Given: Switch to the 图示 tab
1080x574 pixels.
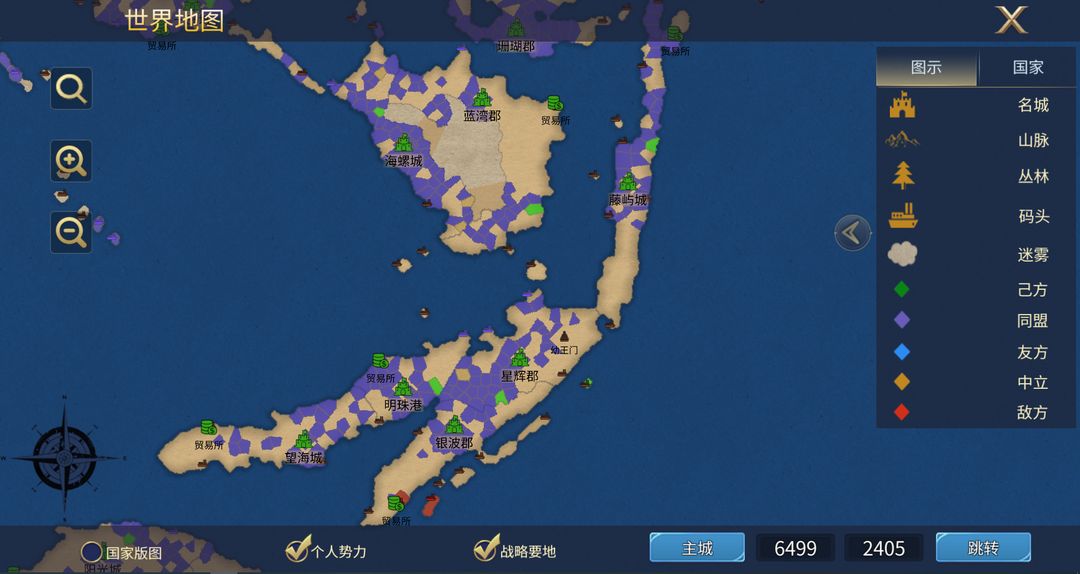Looking at the screenshot, I should (926, 67).
